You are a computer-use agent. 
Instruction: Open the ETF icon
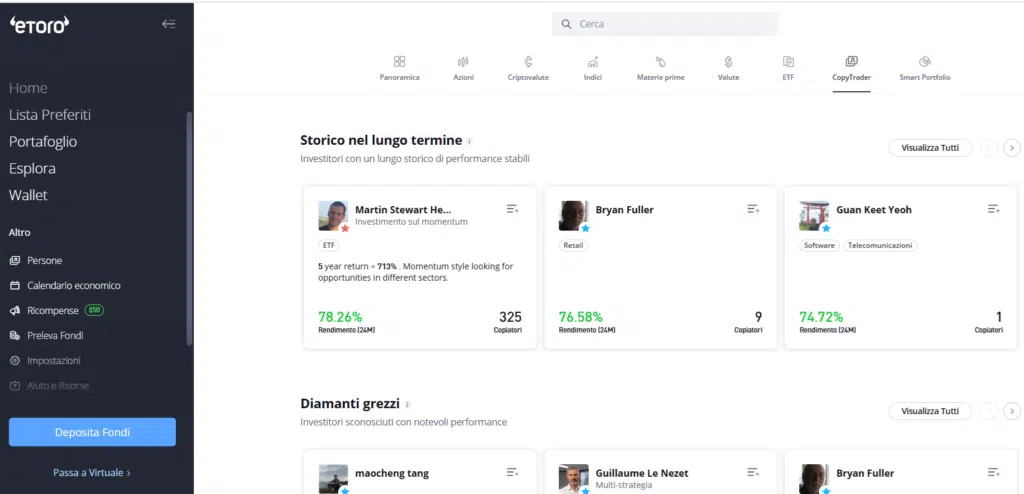point(788,61)
